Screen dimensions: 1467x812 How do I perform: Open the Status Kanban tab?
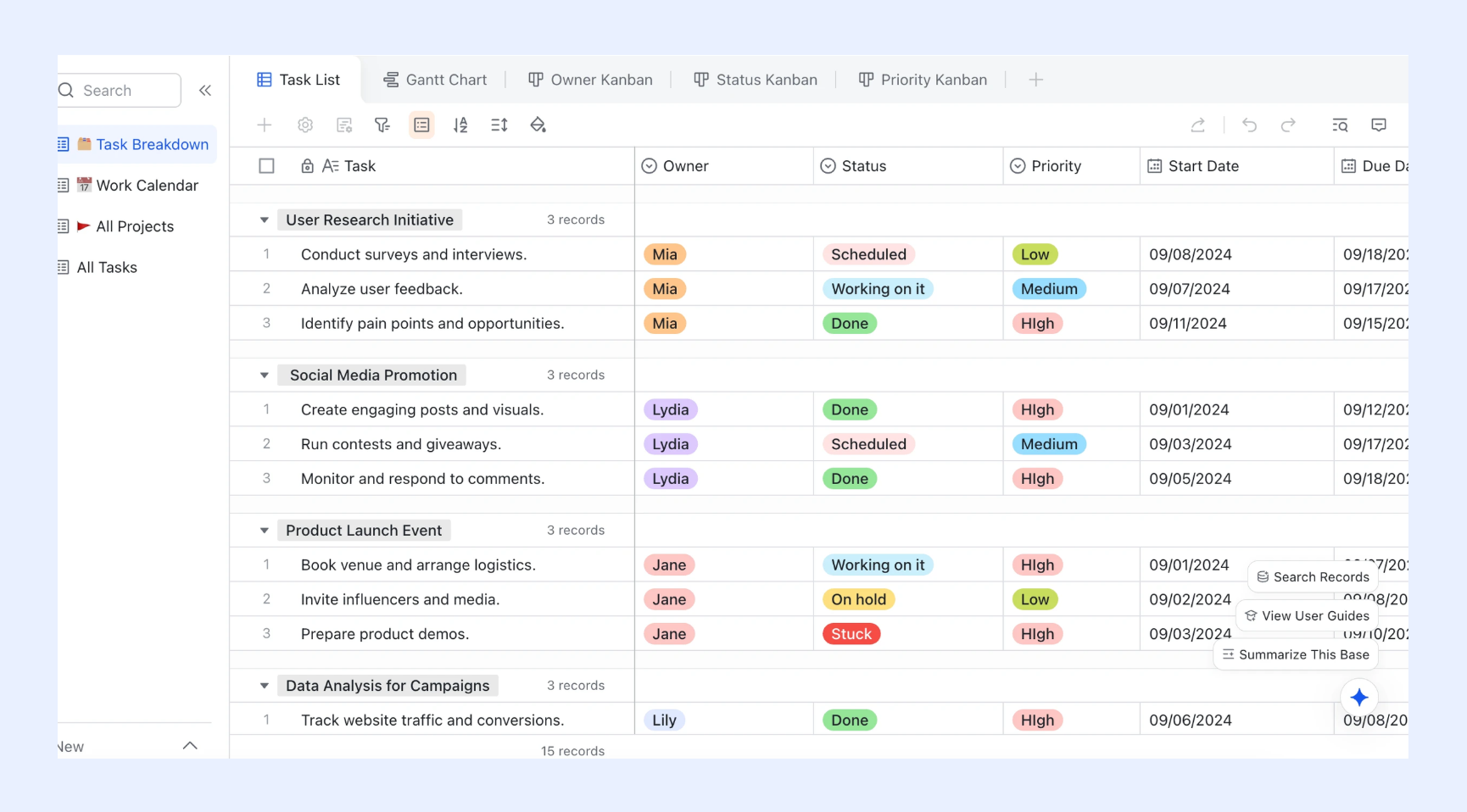pos(756,80)
